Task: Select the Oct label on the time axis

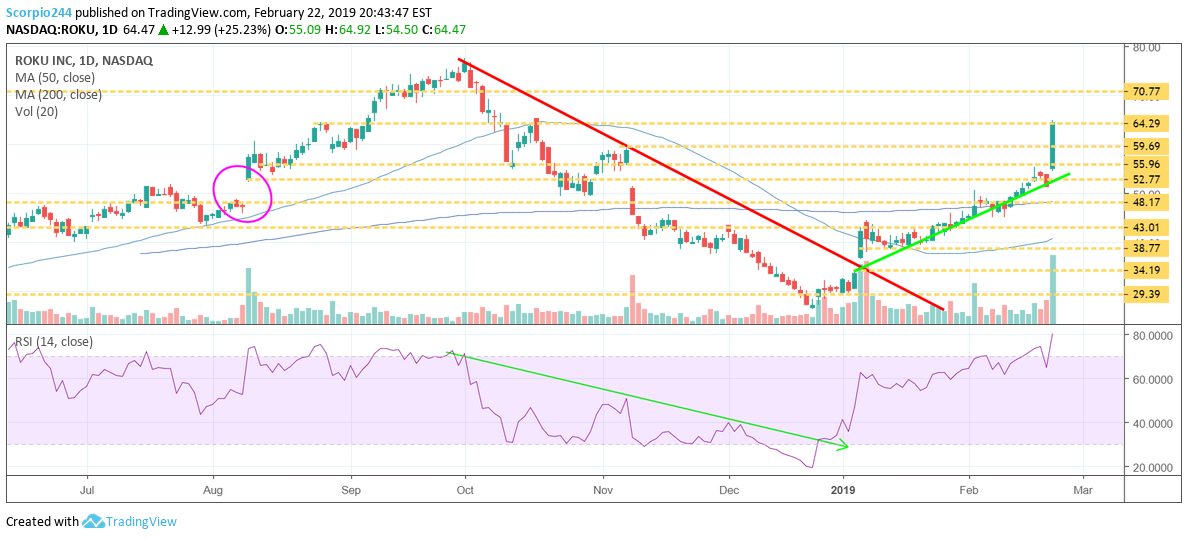Action: coord(464,491)
